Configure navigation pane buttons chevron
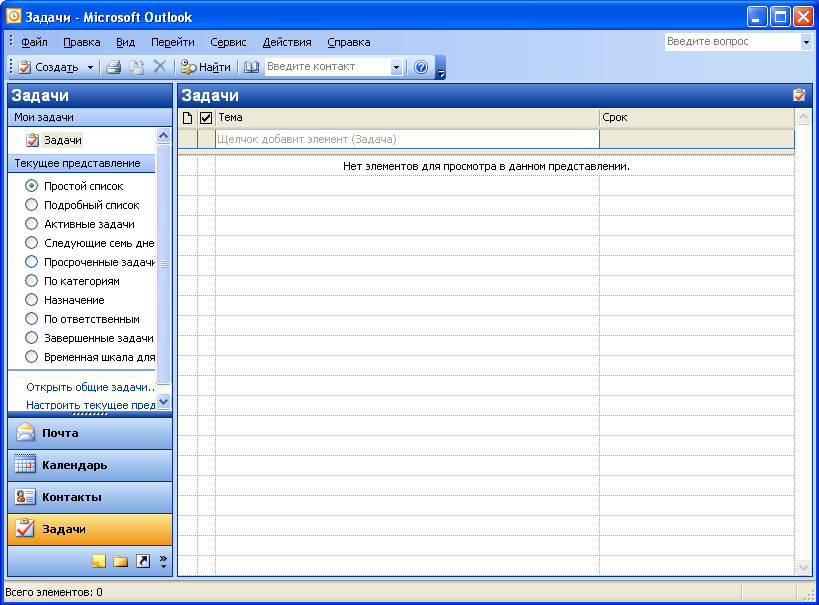Image resolution: width=819 pixels, height=605 pixels. pyautogui.click(x=163, y=562)
